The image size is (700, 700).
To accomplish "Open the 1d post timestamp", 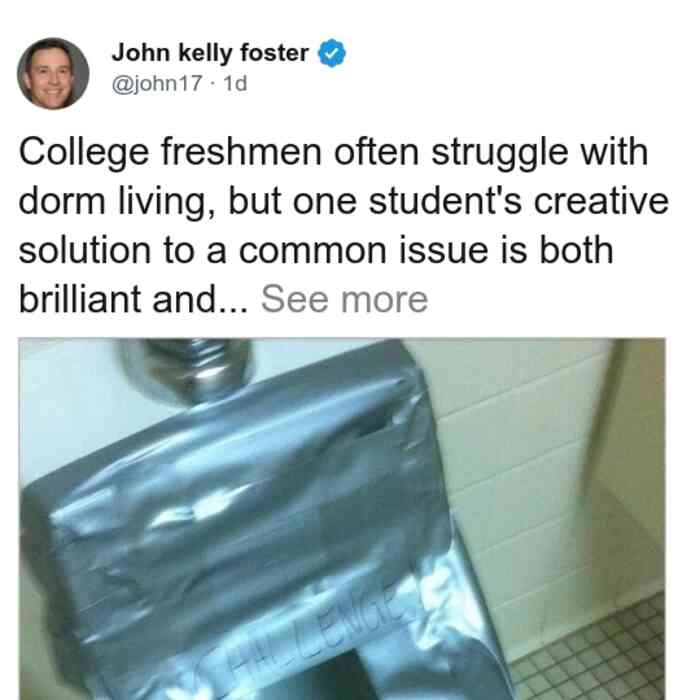I will point(235,83).
